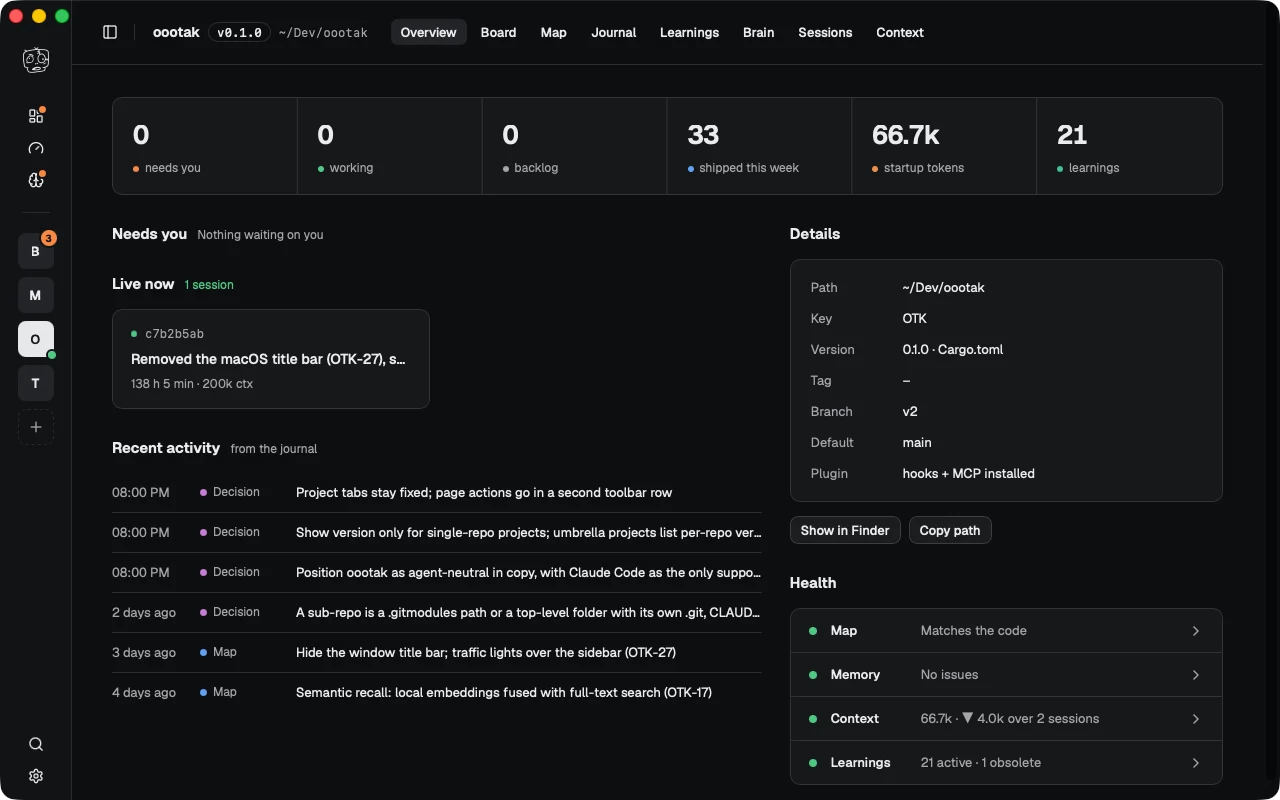The image size is (1280, 800).
Task: Open 'Project tabs stay fixed' decision entry
Action: tap(437, 492)
